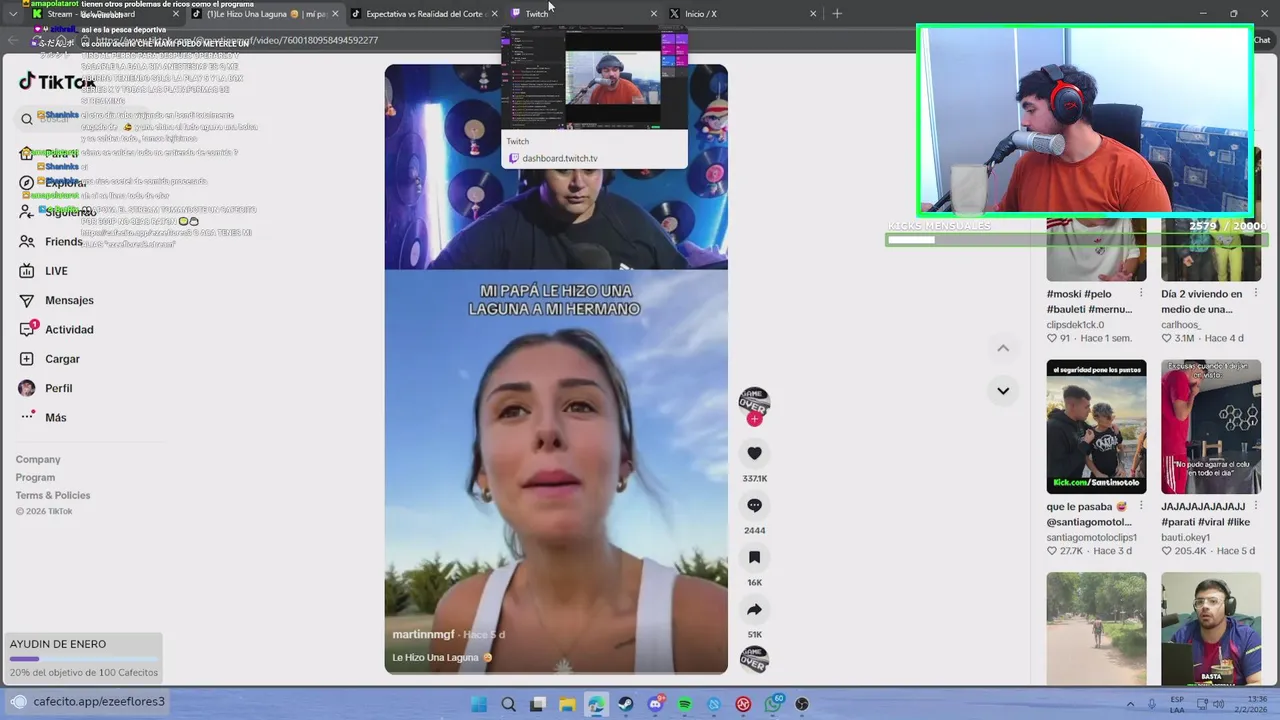Go to next video with down chevron
This screenshot has height=720, width=1280.
[x=1003, y=391]
